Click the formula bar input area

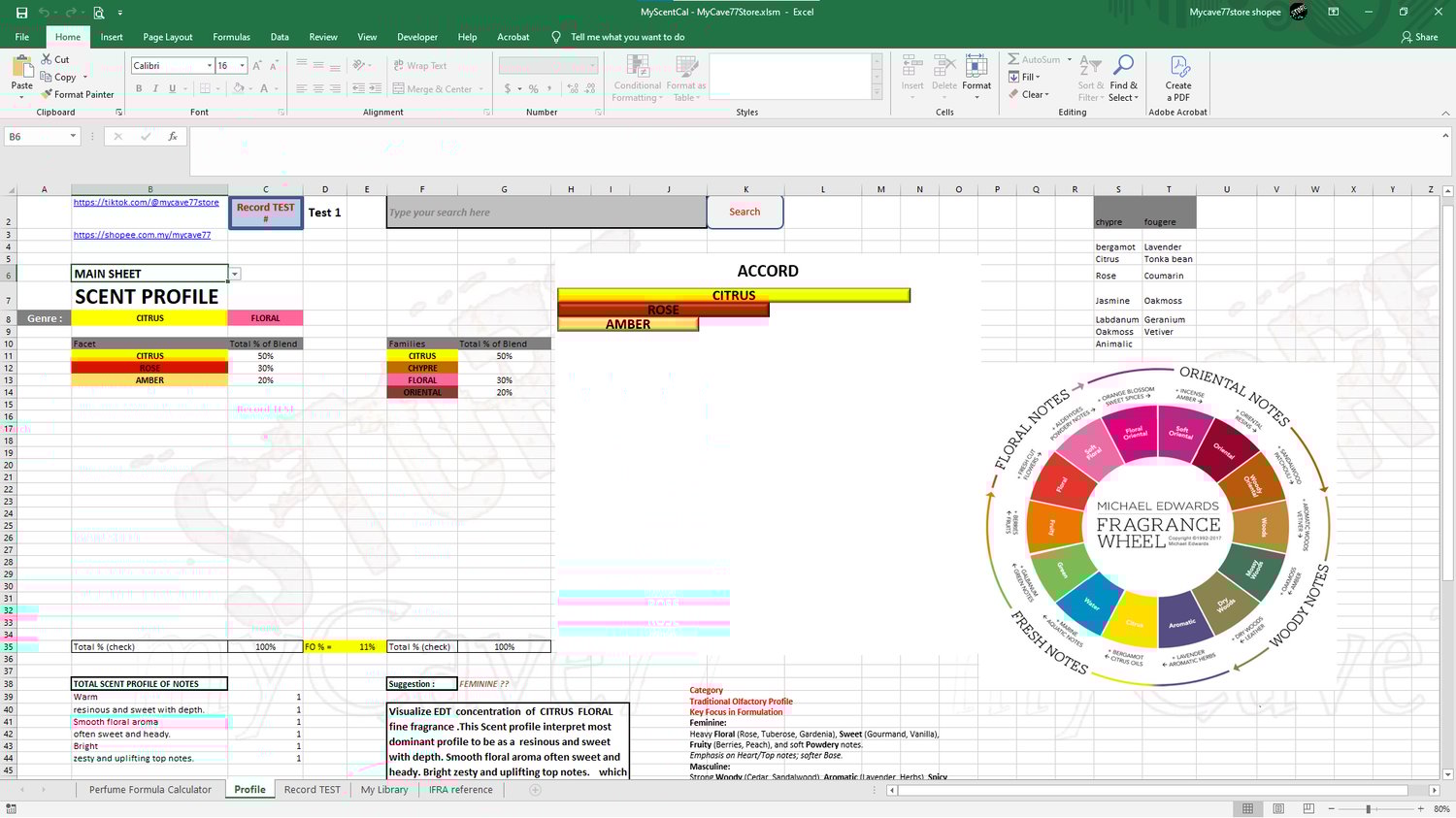(813, 151)
